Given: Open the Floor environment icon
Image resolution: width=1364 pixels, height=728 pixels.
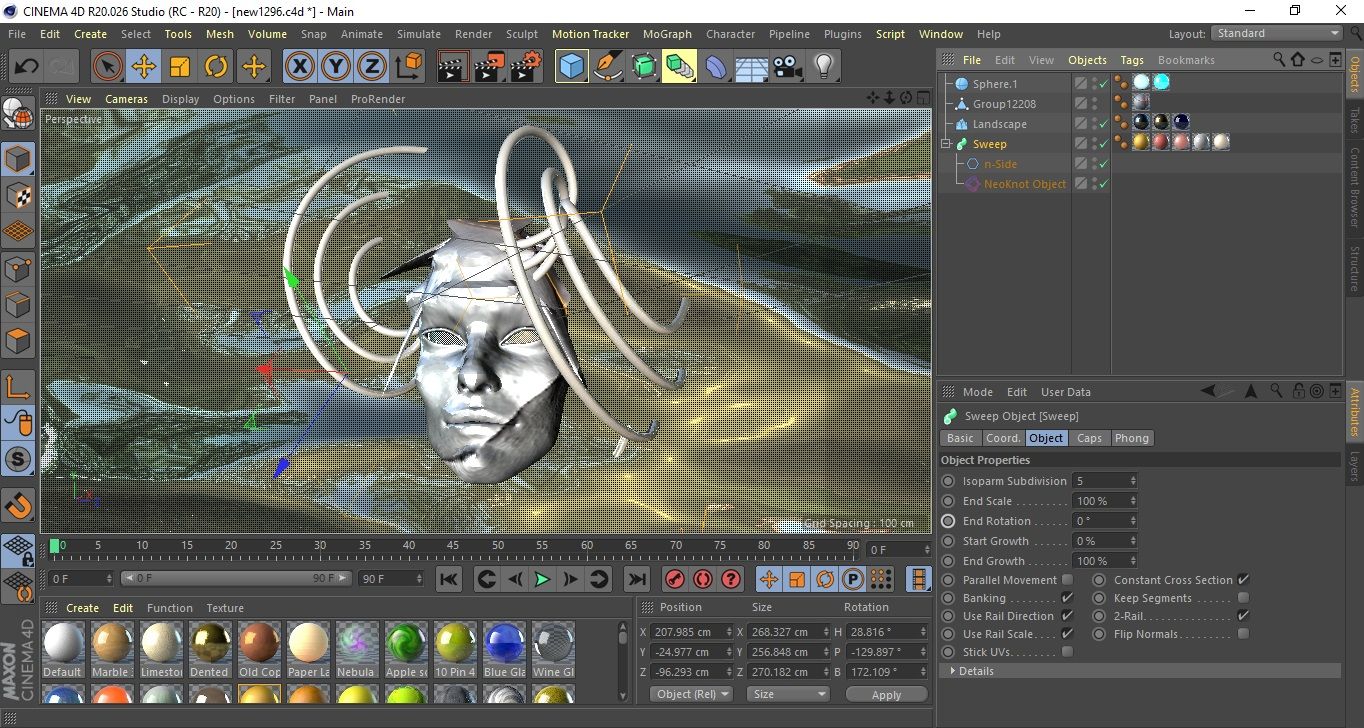Looking at the screenshot, I should [x=751, y=67].
